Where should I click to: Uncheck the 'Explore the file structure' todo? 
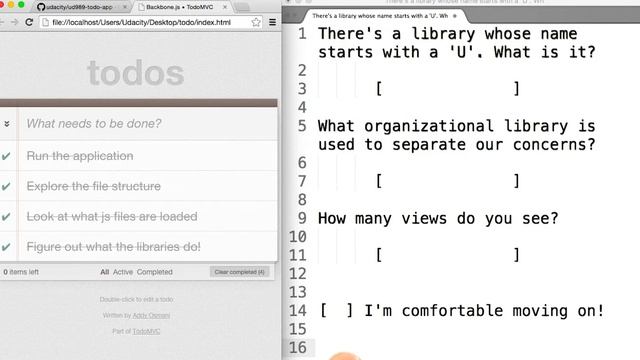pyautogui.click(x=6, y=186)
